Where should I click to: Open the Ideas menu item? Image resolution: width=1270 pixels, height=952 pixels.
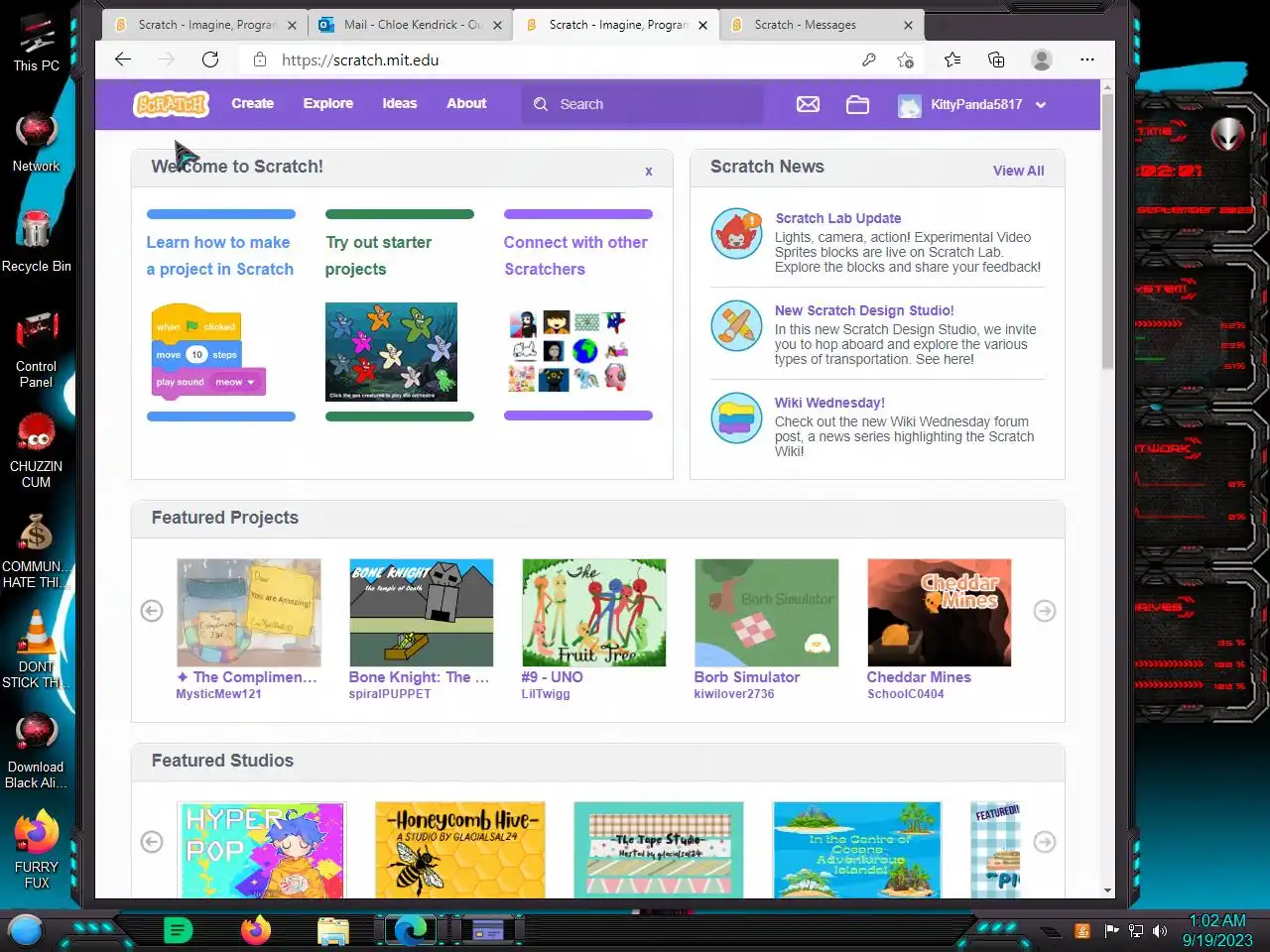[x=400, y=103]
